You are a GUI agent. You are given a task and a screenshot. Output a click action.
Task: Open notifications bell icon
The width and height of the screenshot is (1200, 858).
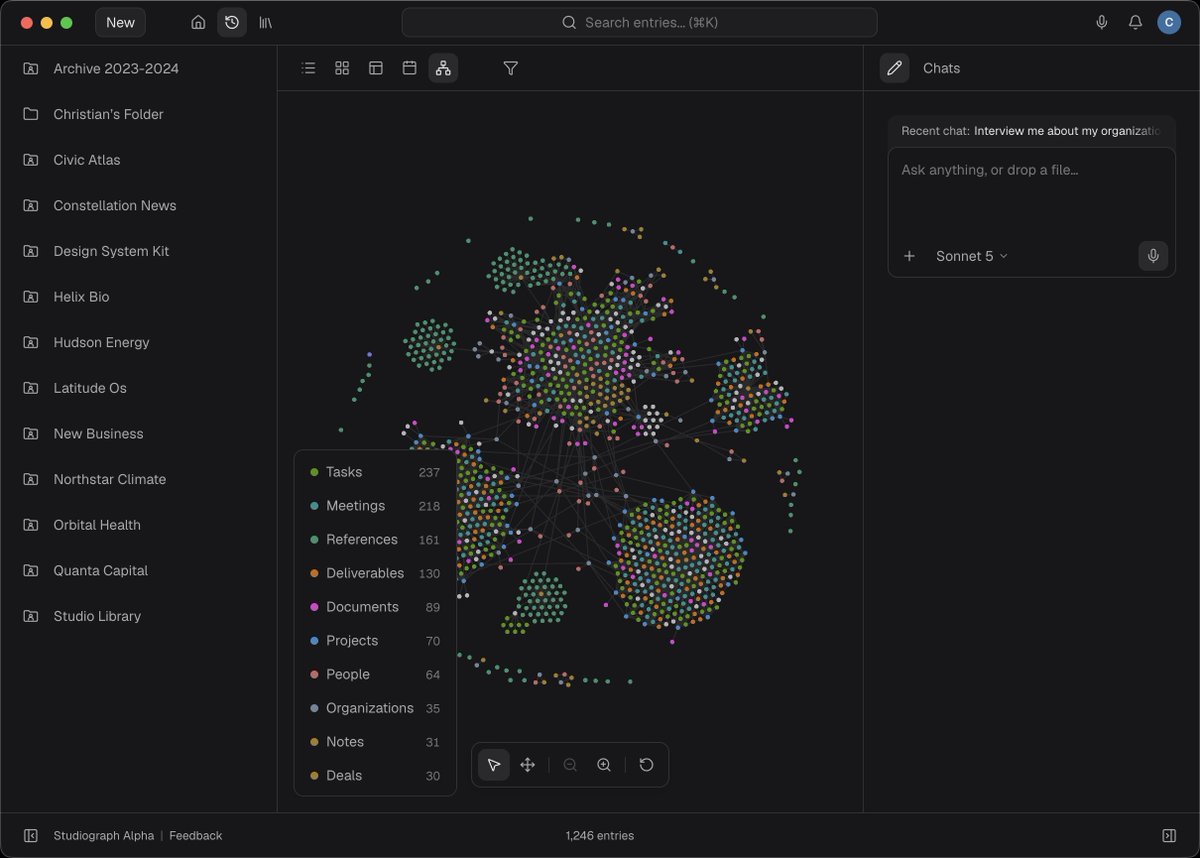[1135, 22]
